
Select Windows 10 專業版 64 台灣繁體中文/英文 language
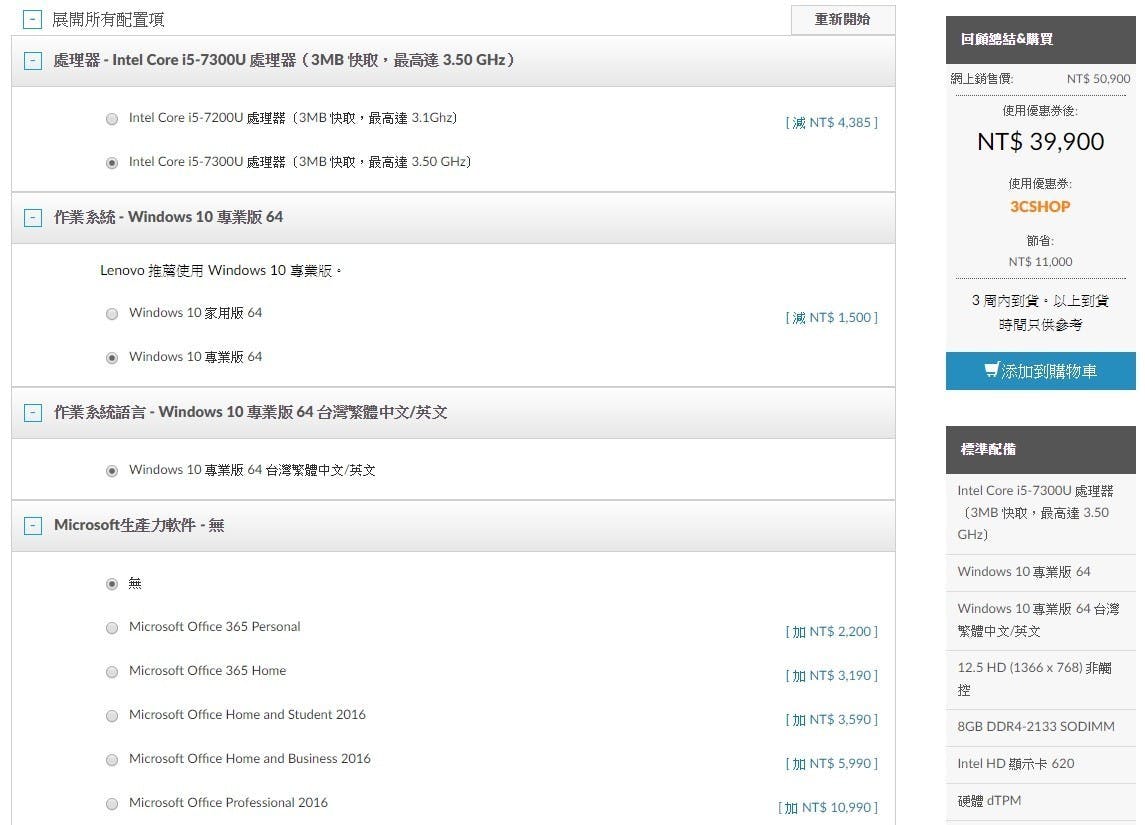(x=112, y=471)
